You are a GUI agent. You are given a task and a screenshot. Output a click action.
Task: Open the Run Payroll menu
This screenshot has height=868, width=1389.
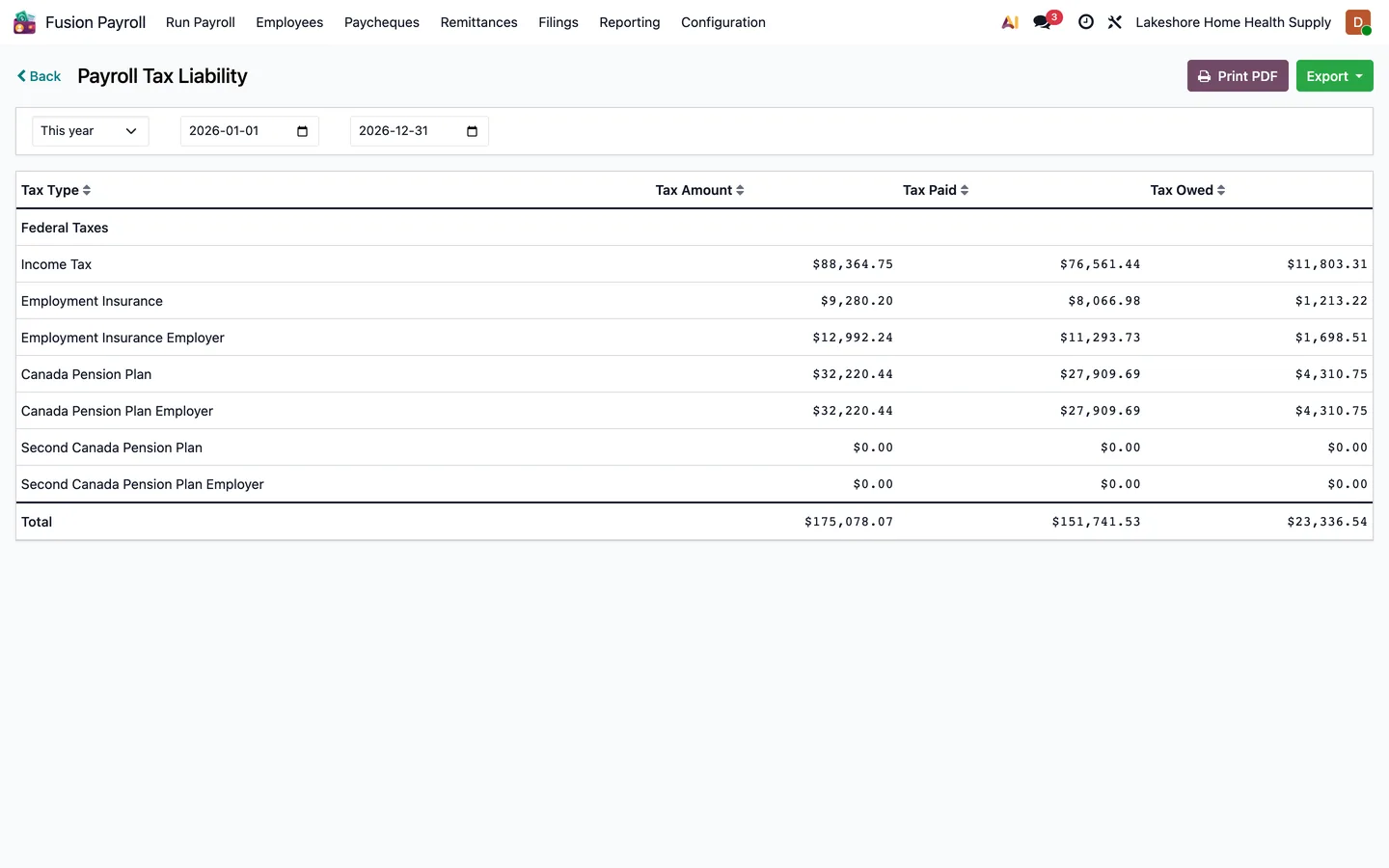click(201, 22)
